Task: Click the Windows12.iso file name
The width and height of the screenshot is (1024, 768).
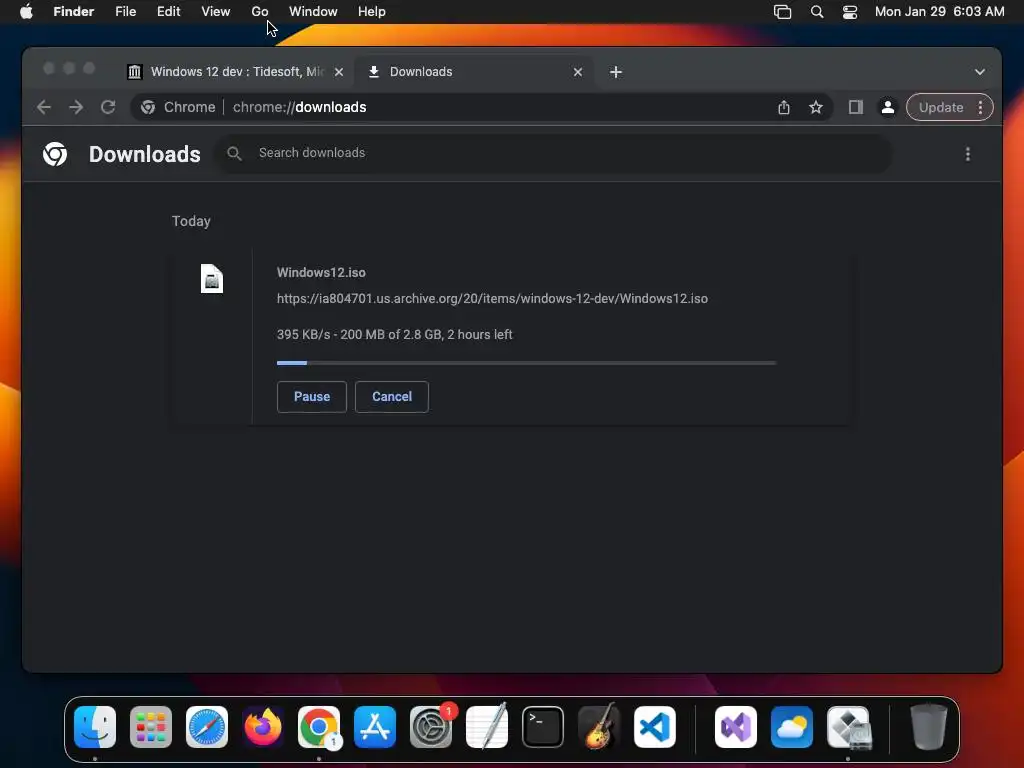Action: click(321, 272)
